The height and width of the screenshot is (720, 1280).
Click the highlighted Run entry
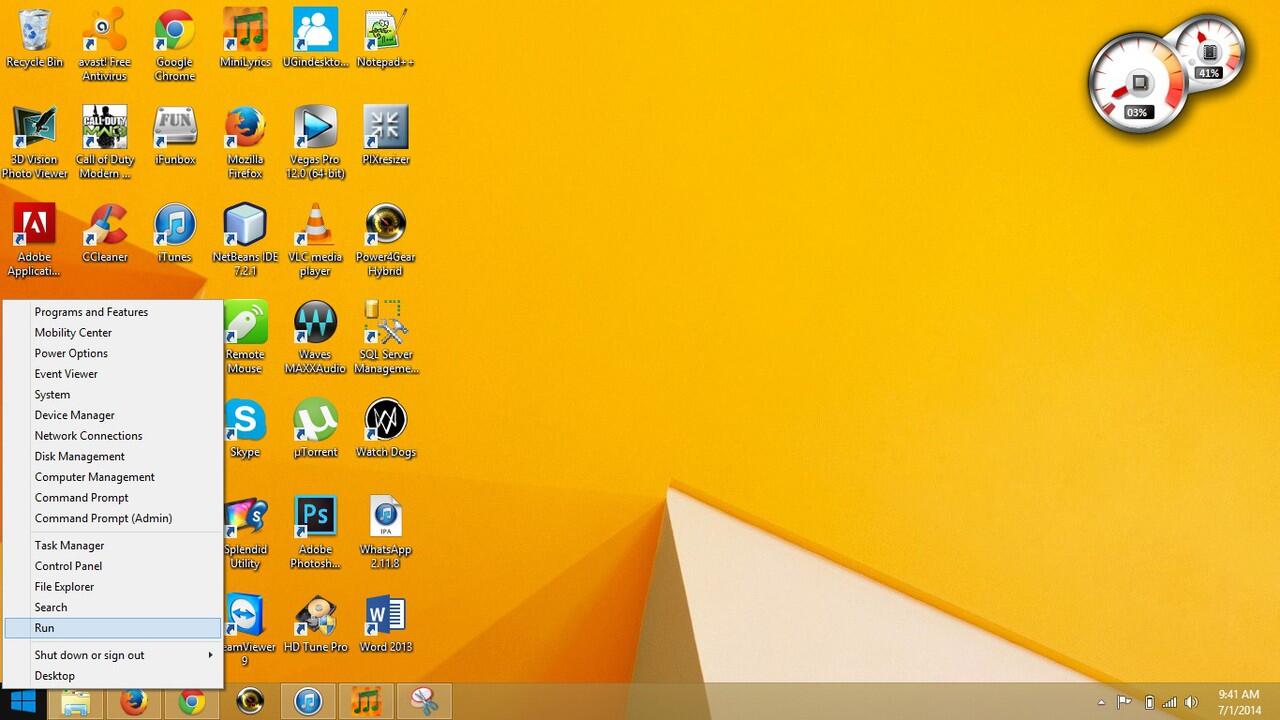click(113, 628)
